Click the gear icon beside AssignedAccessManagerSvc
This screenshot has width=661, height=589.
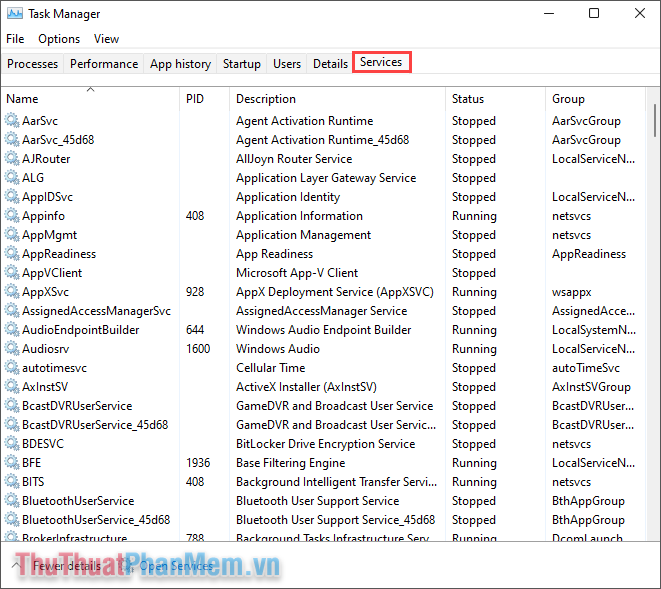12,310
